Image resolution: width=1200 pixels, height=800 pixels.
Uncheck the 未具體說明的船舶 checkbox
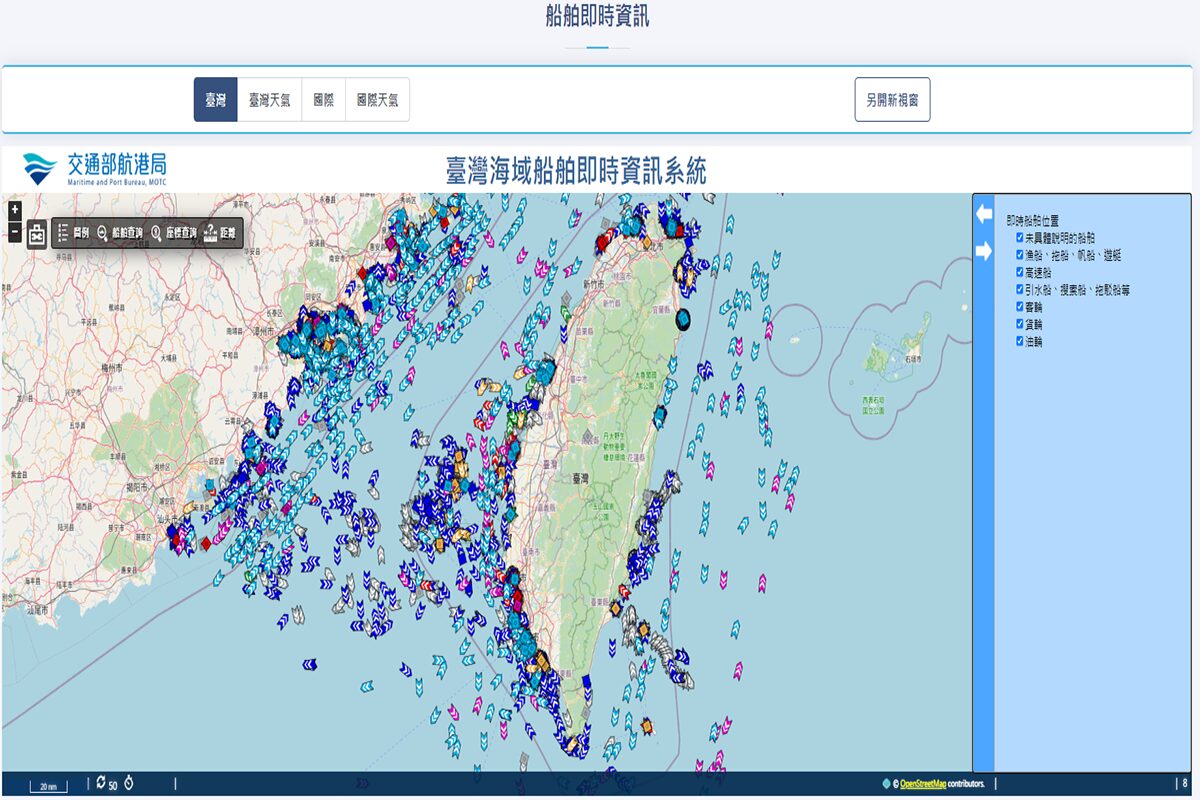[1020, 238]
